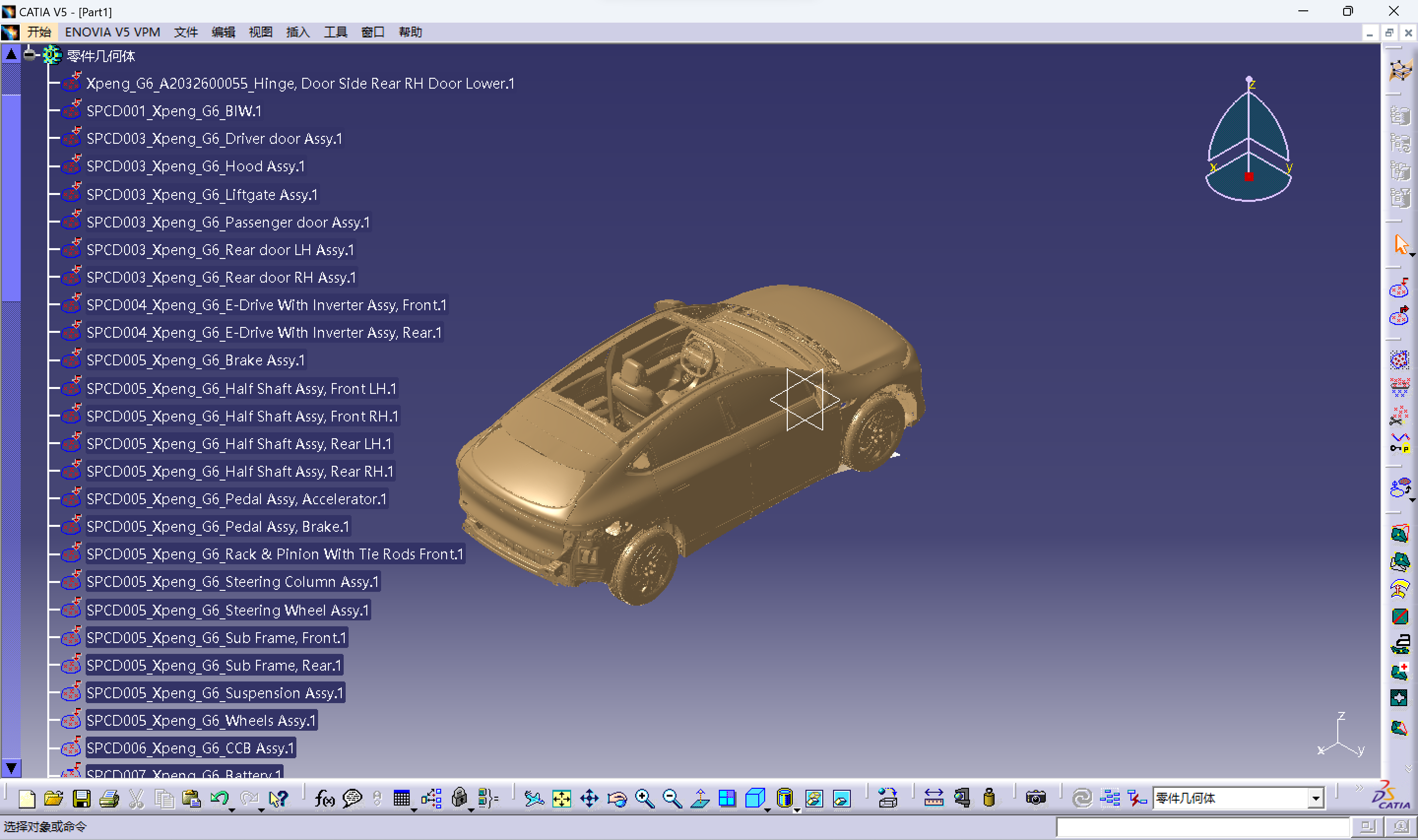Click the tree scrollbar up arrow
This screenshot has width=1418, height=840.
(11, 54)
